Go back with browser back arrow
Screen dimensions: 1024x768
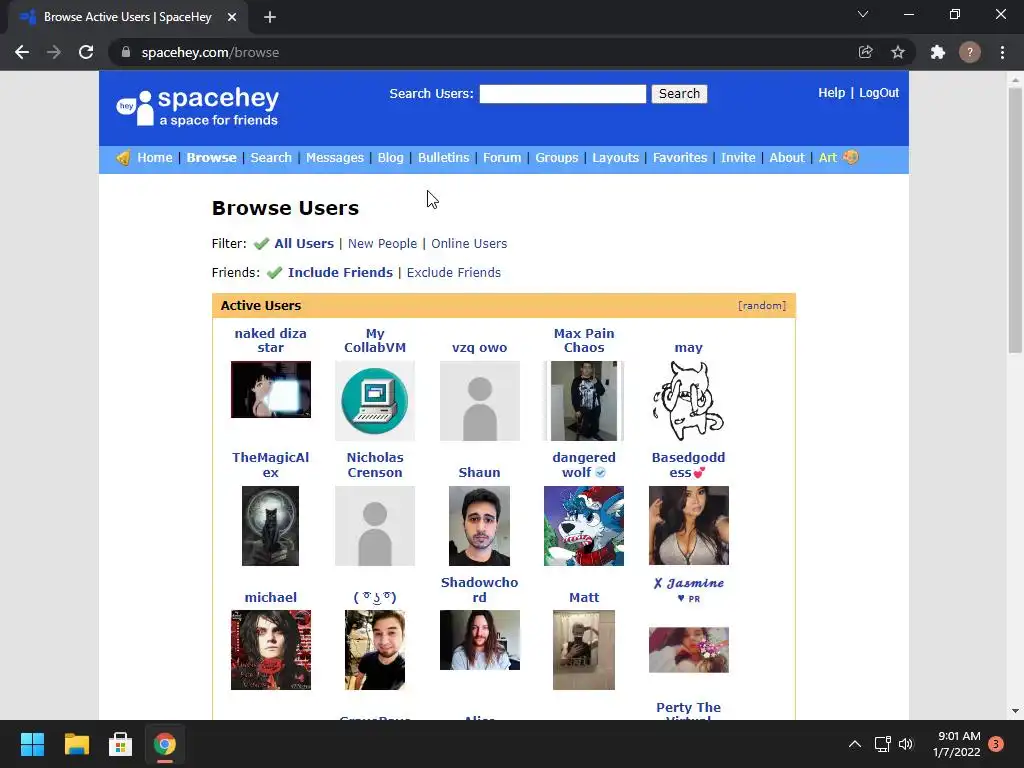pos(22,52)
